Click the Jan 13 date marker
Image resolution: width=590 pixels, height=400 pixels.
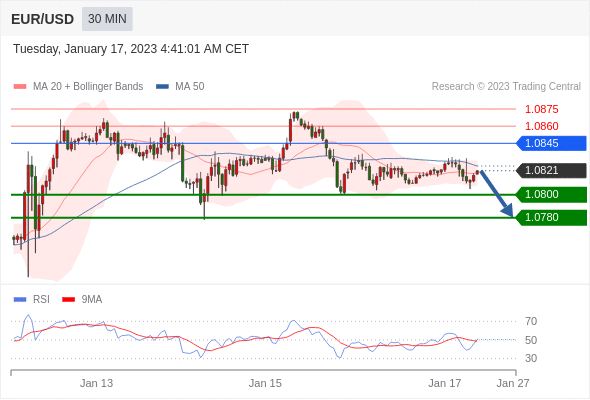(x=96, y=383)
